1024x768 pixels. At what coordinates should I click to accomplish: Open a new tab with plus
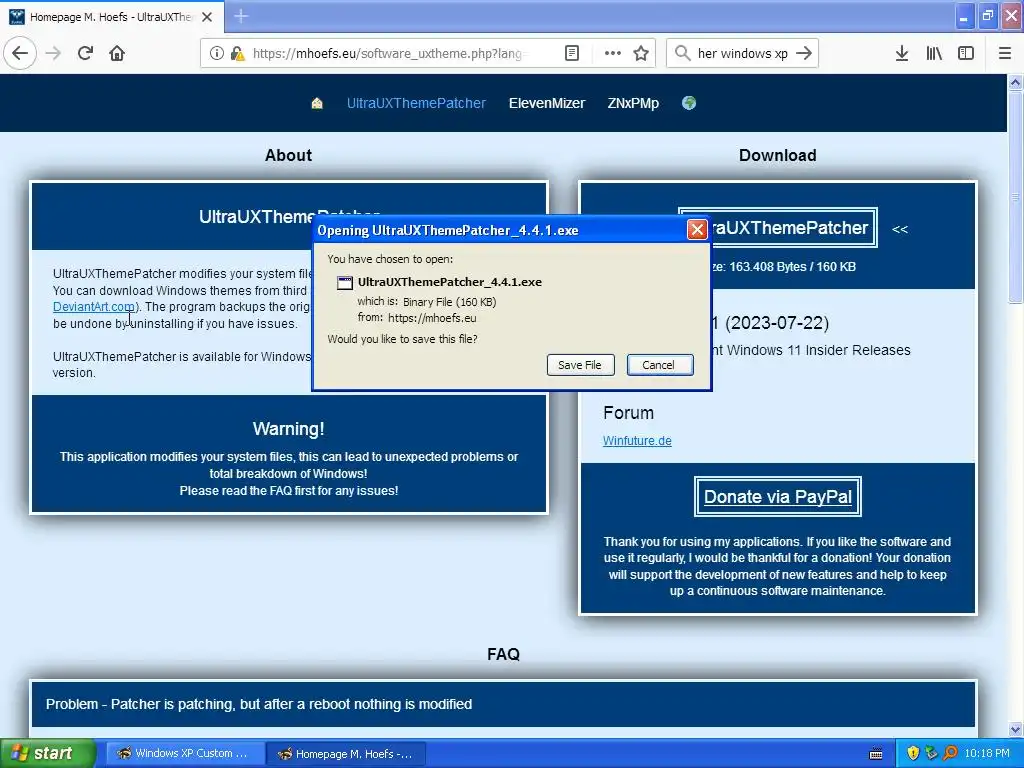pyautogui.click(x=241, y=17)
